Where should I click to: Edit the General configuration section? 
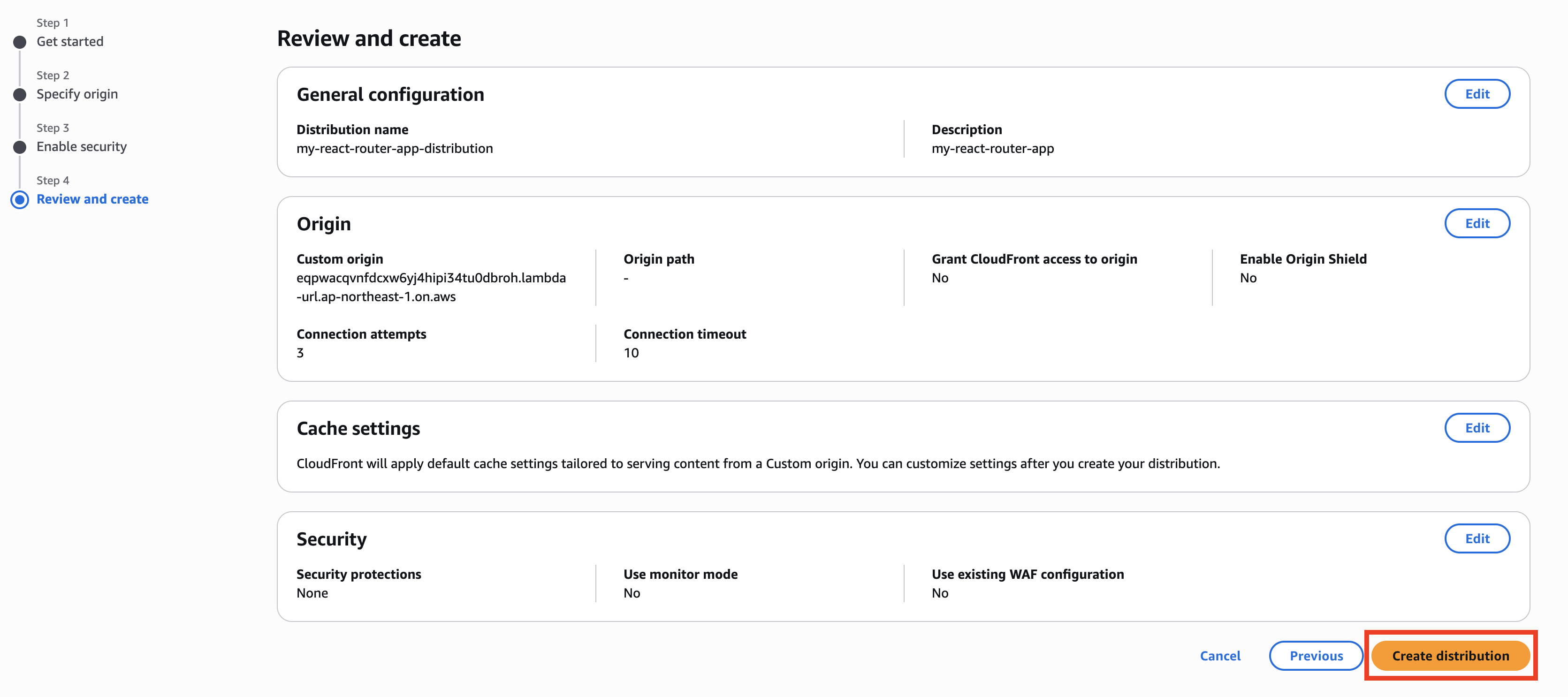coord(1477,94)
